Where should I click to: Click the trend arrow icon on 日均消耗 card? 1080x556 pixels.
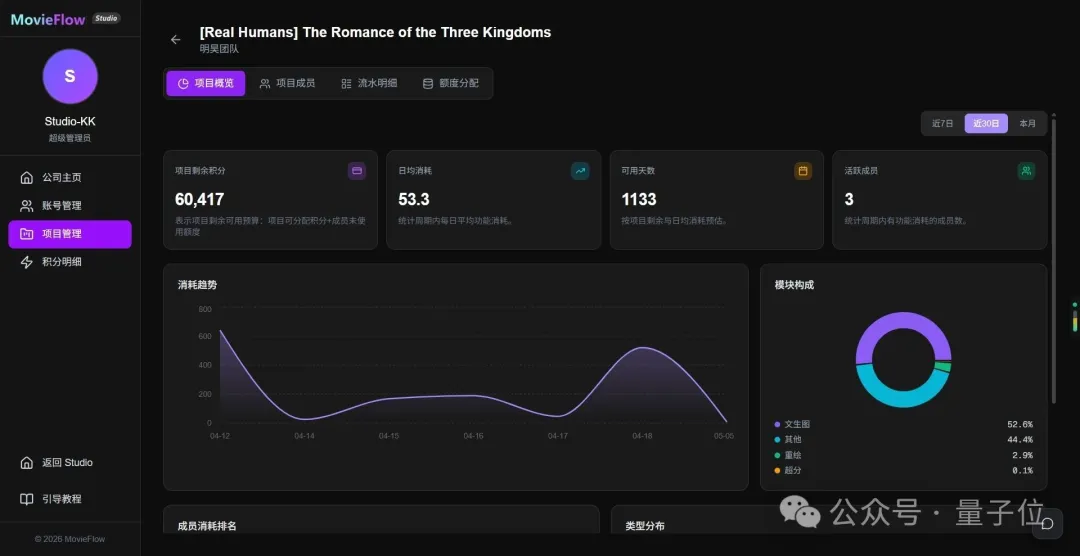tap(580, 171)
